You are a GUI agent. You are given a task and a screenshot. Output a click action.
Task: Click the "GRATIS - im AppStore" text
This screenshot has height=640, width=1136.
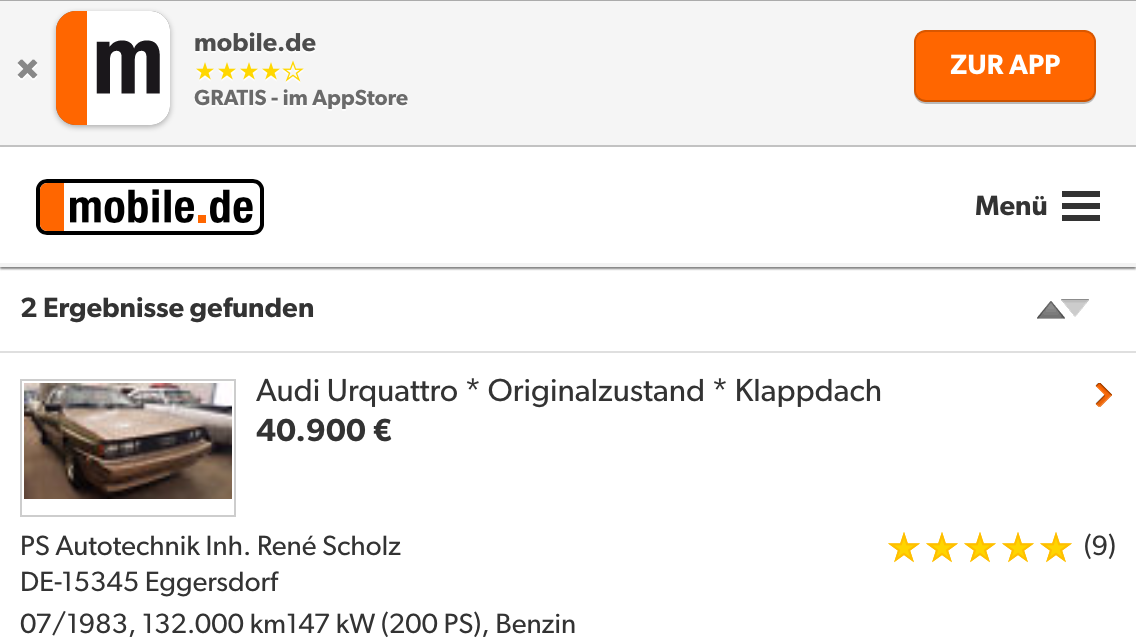point(301,98)
